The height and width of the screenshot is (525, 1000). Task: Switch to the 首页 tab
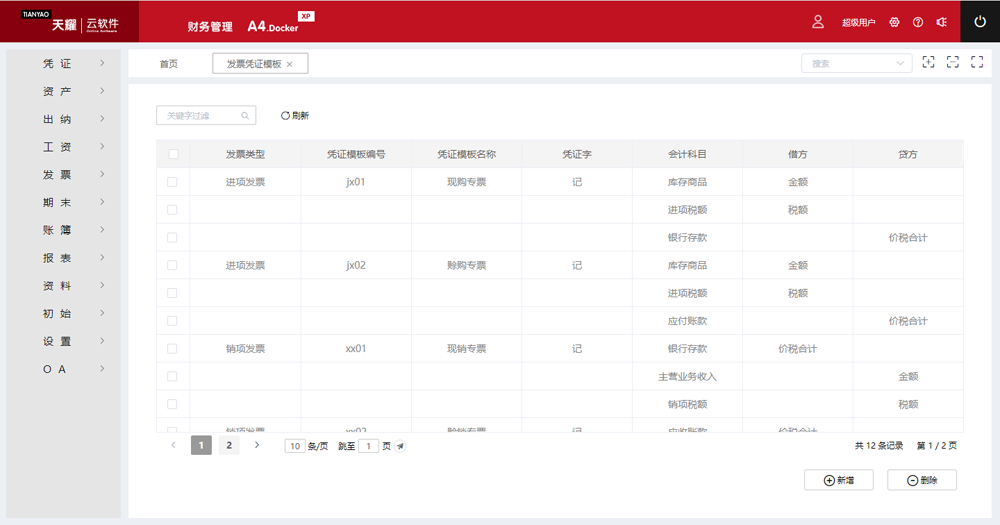pyautogui.click(x=169, y=63)
